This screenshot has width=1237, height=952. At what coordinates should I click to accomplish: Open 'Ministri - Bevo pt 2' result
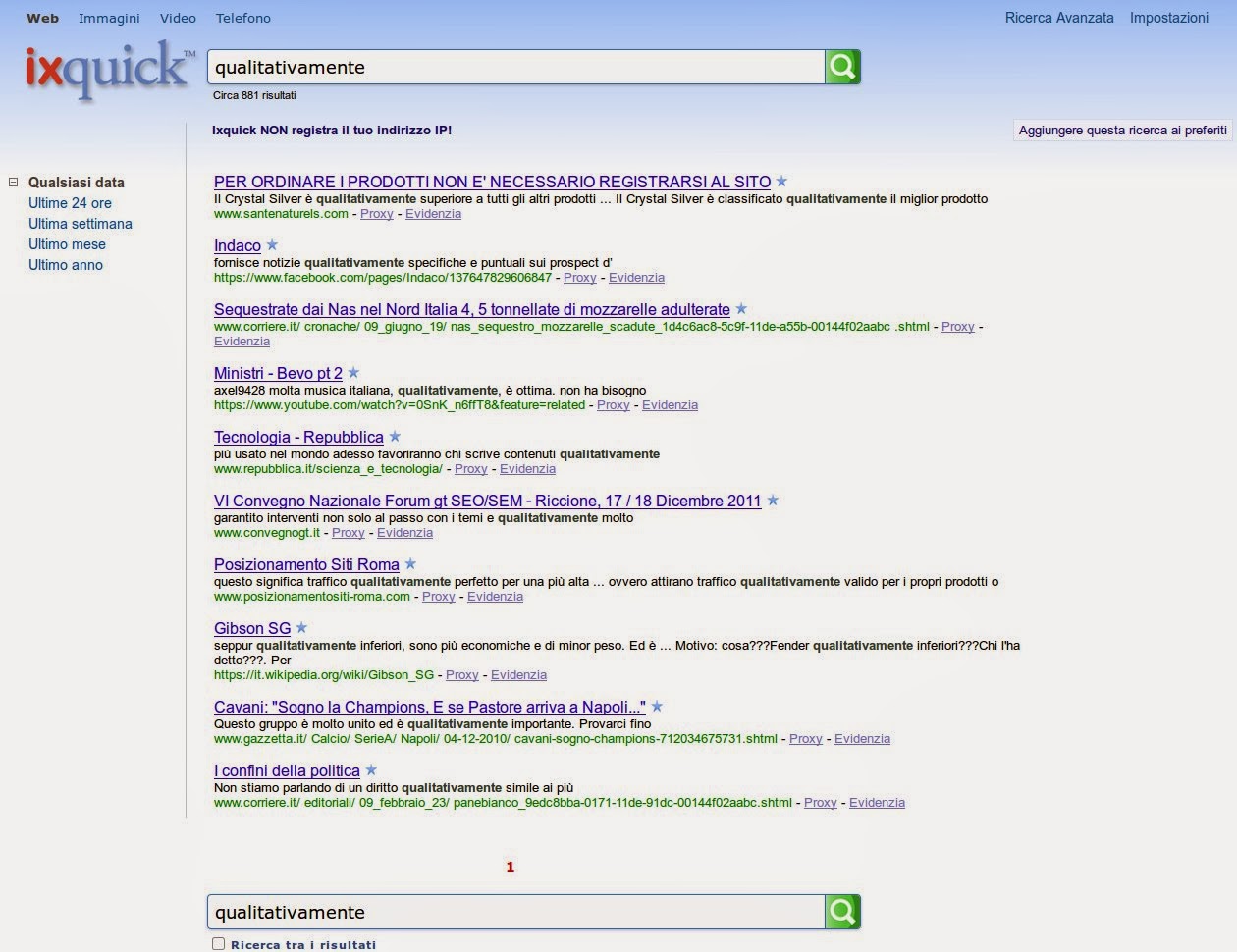tap(278, 373)
